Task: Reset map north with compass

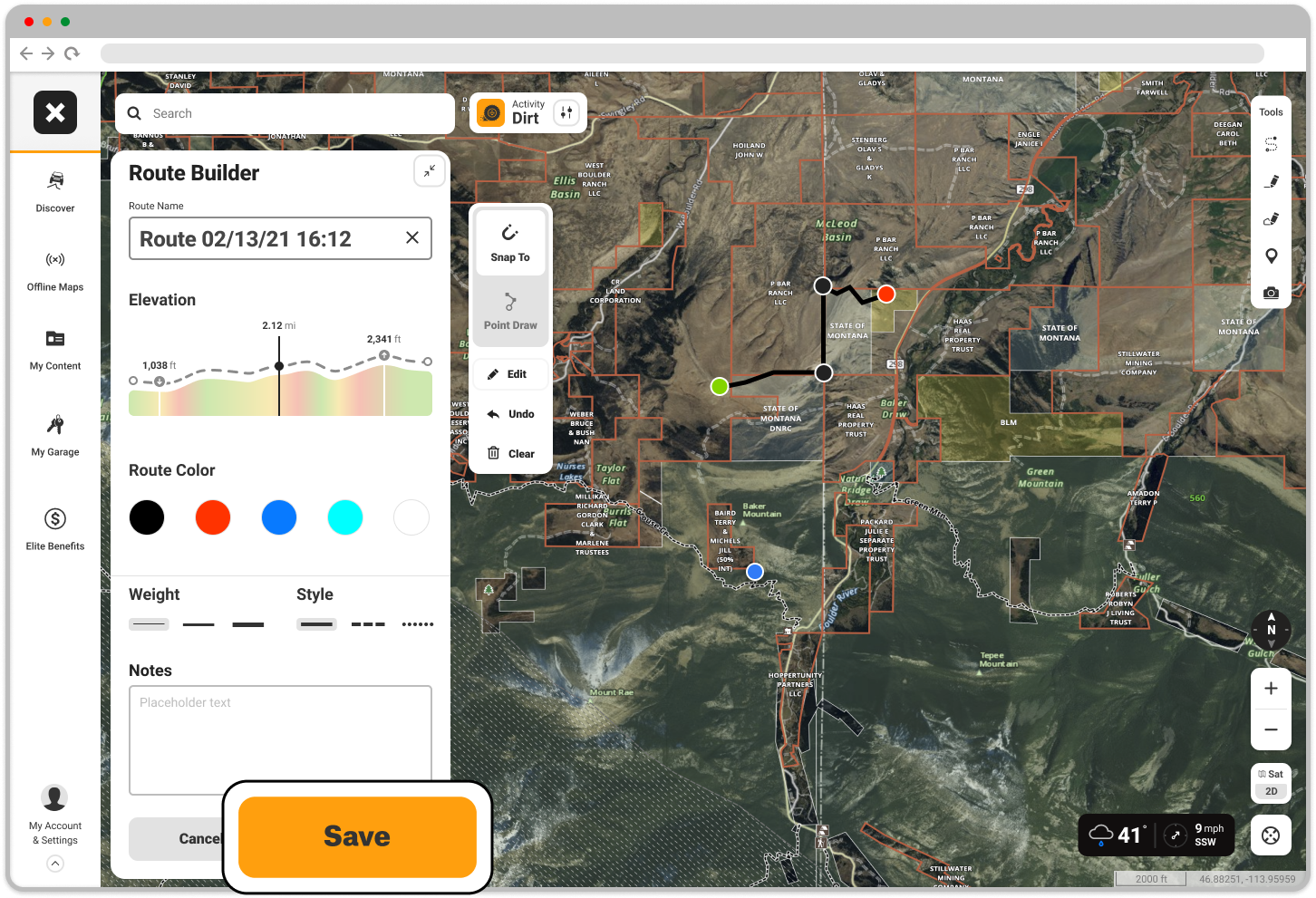Action: point(1272,630)
